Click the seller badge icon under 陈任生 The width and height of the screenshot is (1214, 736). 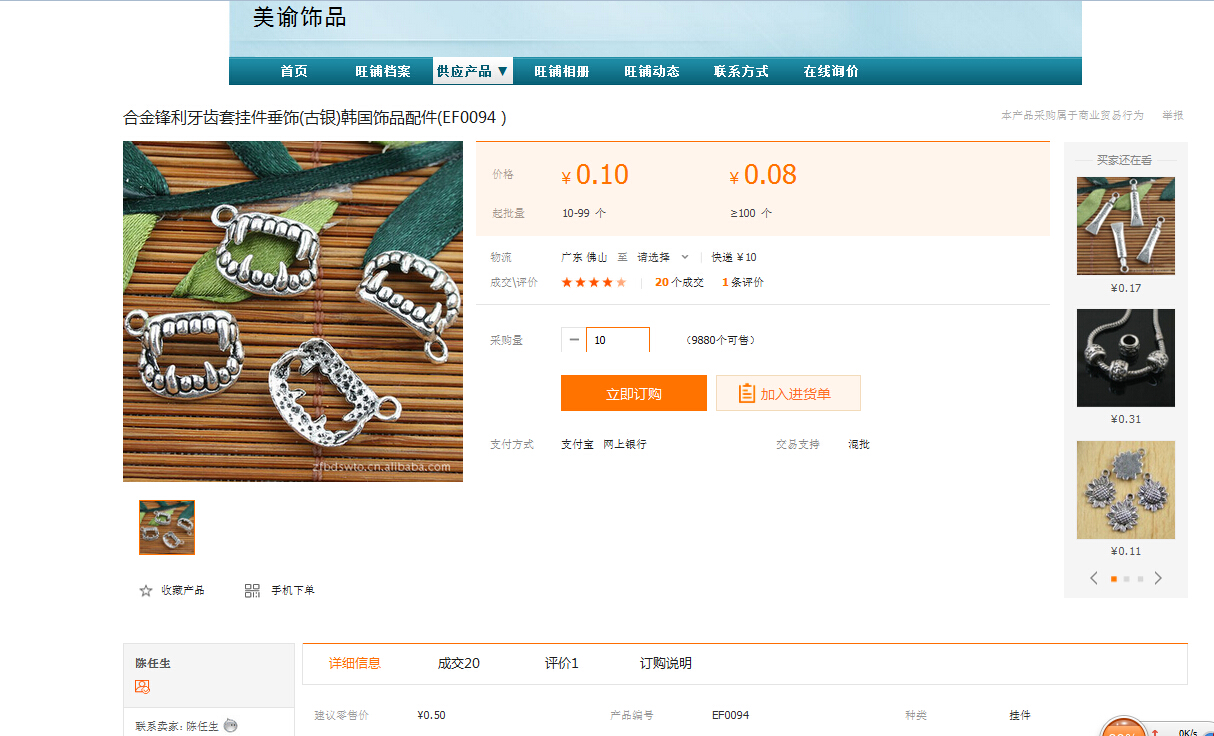[142, 687]
